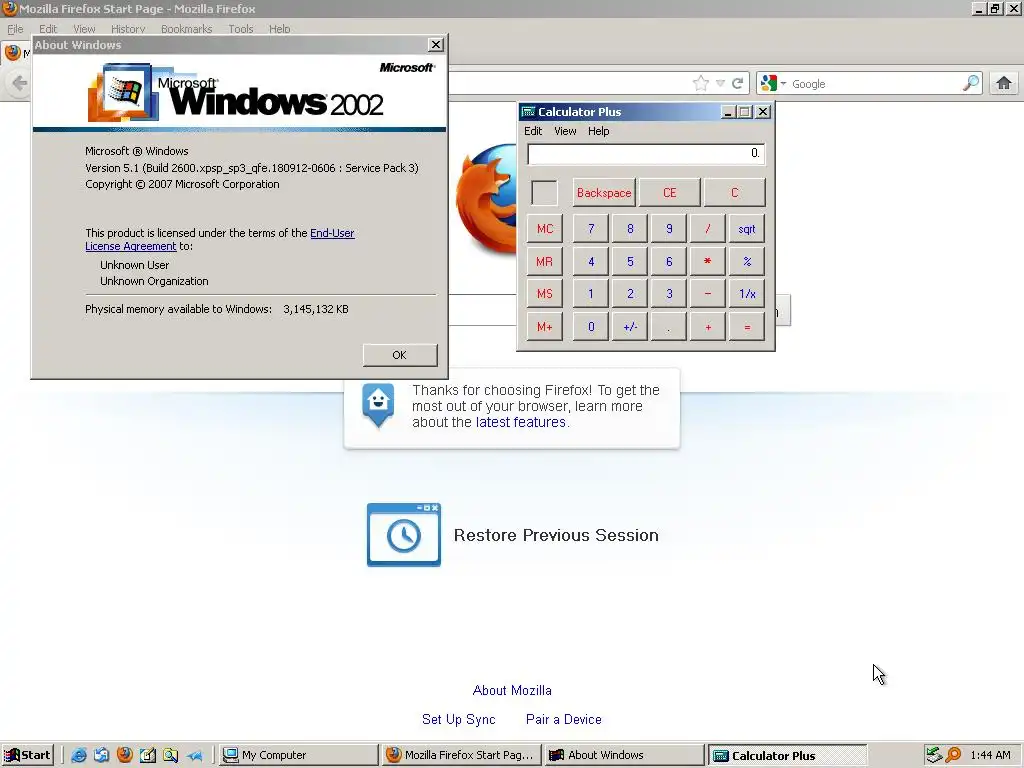1024x768 pixels.
Task: Click calculator digit 6
Action: (669, 261)
